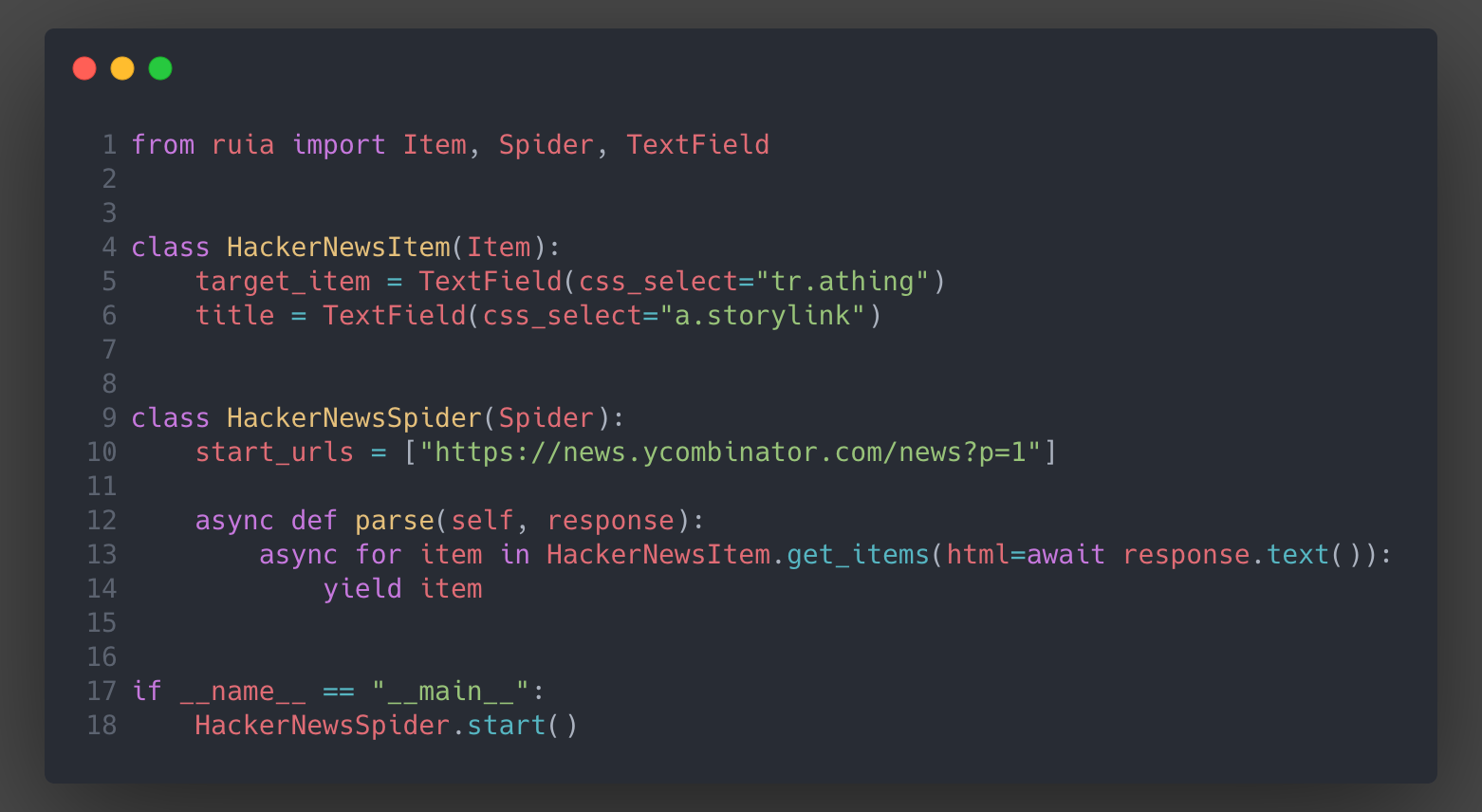Click the "a.storylink" string
The width and height of the screenshot is (1482, 812).
pos(763,315)
